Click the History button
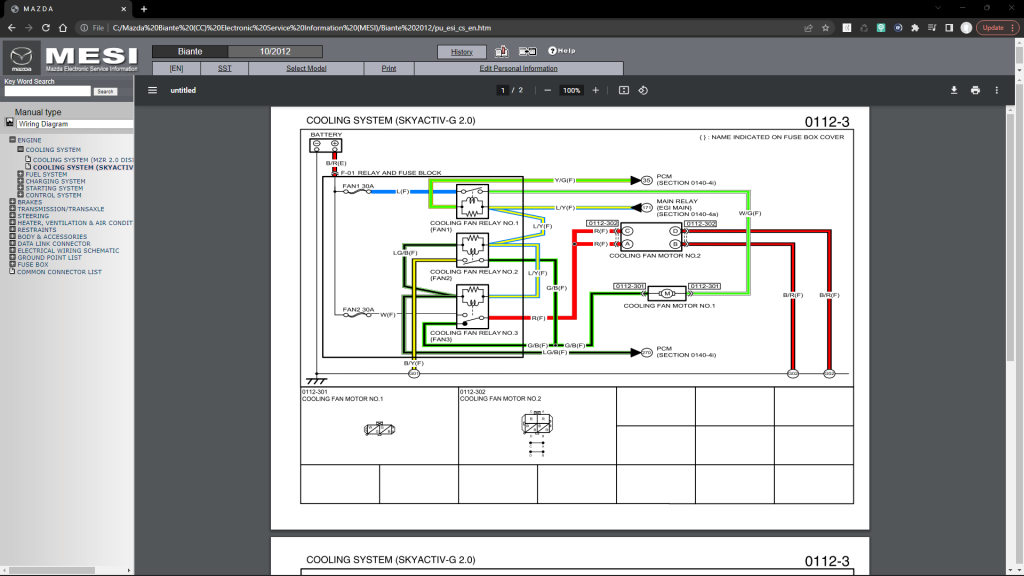Viewport: 1024px width, 576px height. tap(461, 52)
